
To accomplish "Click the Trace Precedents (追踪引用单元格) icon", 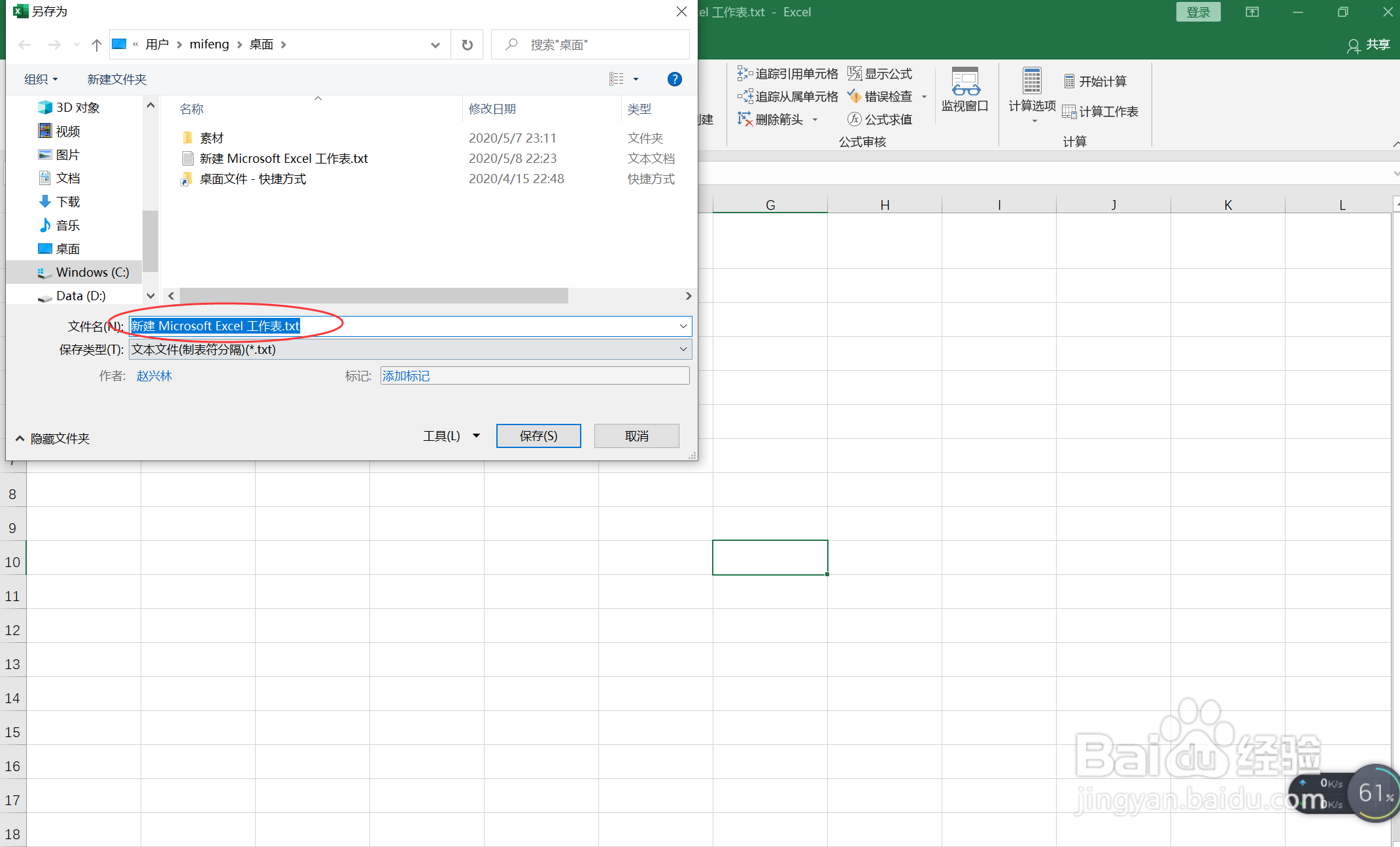I will point(745,73).
